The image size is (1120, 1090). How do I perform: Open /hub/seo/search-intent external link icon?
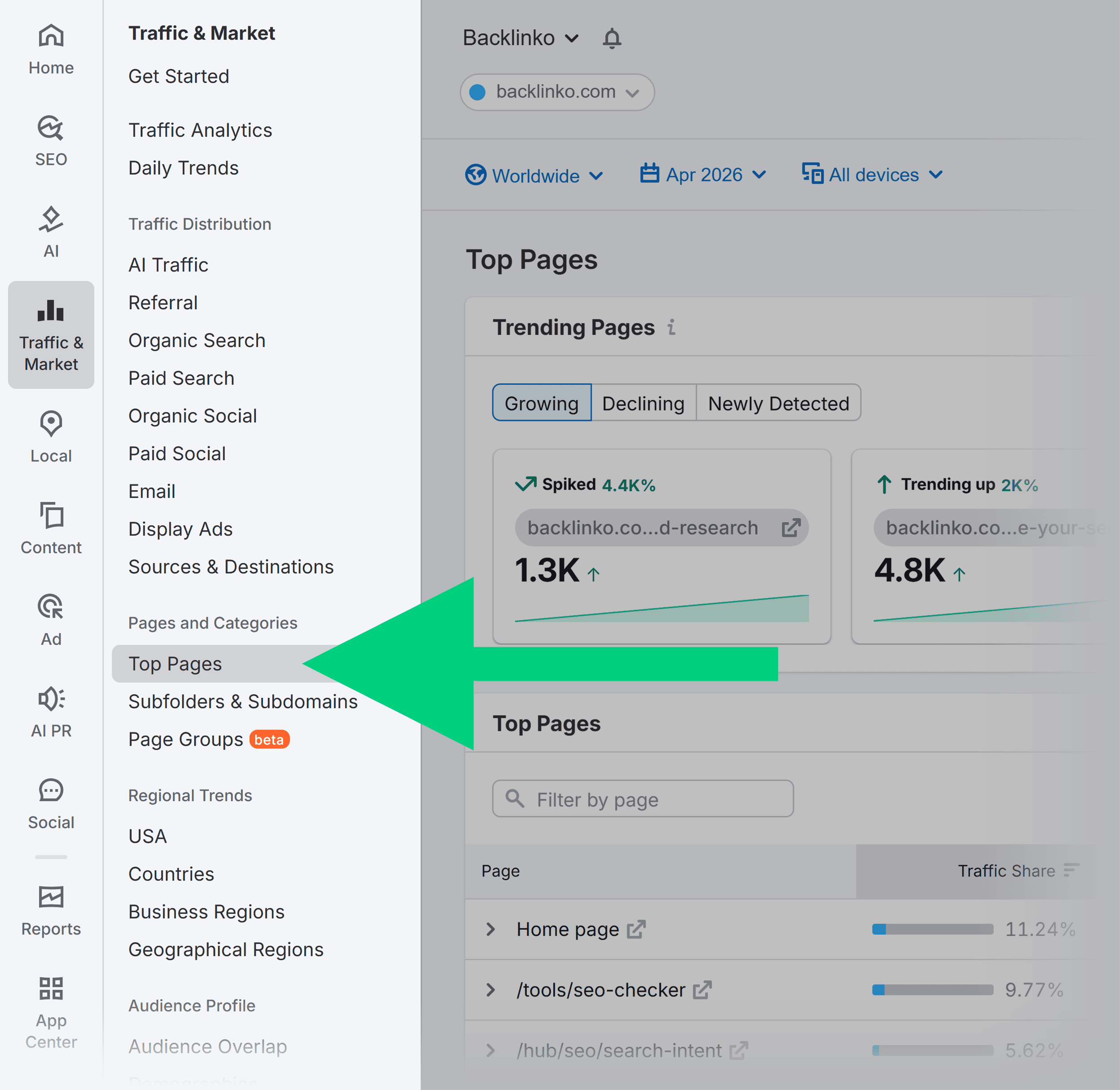739,1051
